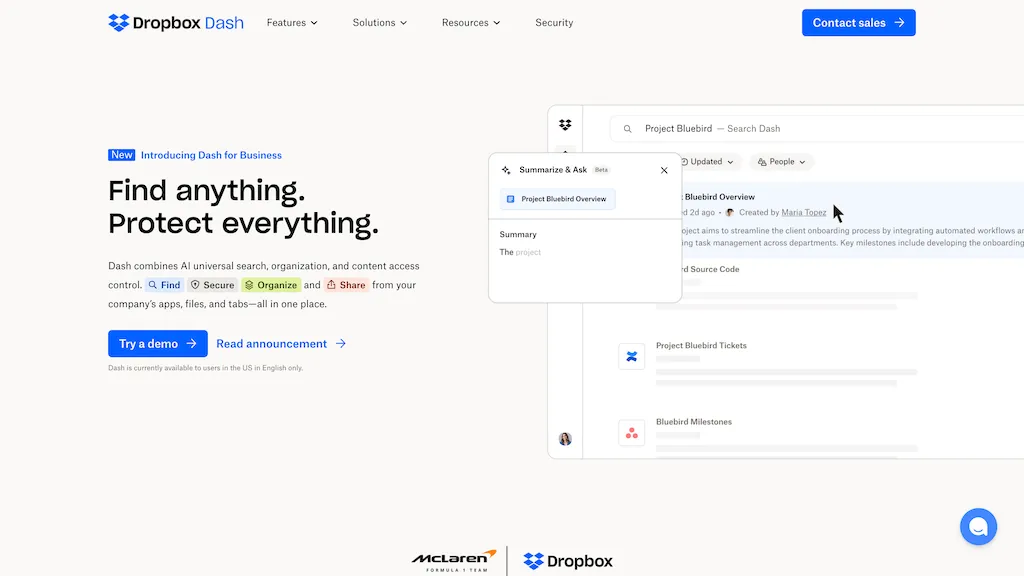Click the Bluebird Milestones app icon
Screen dimensions: 1024x576
click(x=631, y=432)
